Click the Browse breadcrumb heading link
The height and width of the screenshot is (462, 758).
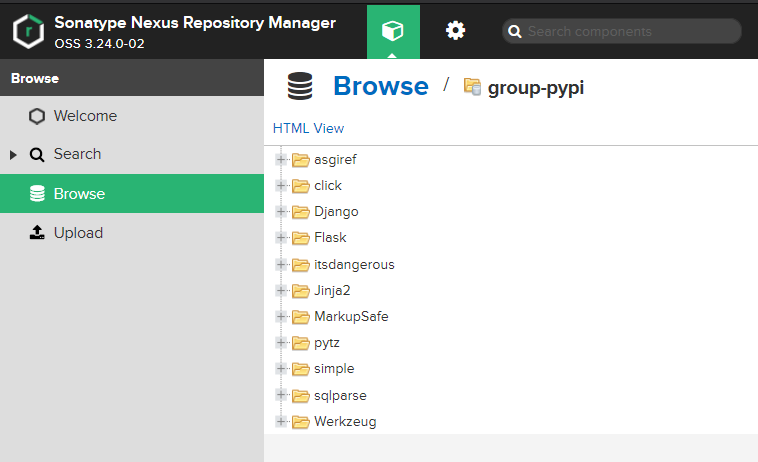tap(380, 87)
